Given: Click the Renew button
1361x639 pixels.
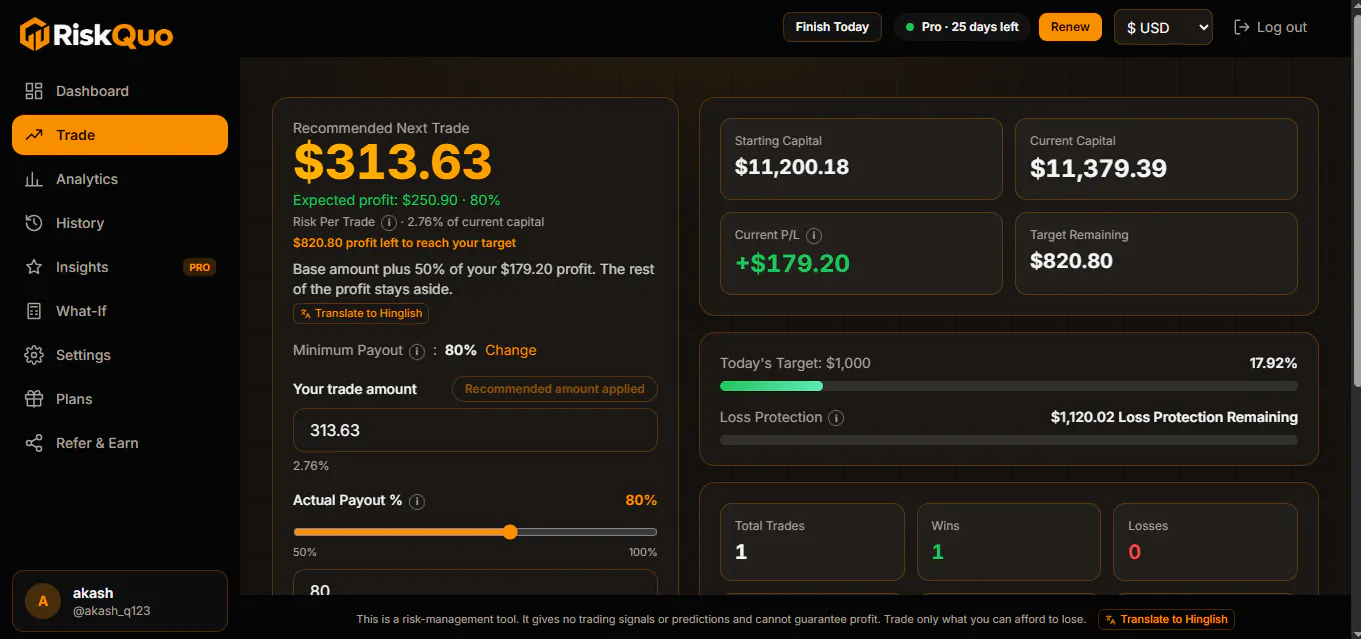Looking at the screenshot, I should [x=1070, y=27].
